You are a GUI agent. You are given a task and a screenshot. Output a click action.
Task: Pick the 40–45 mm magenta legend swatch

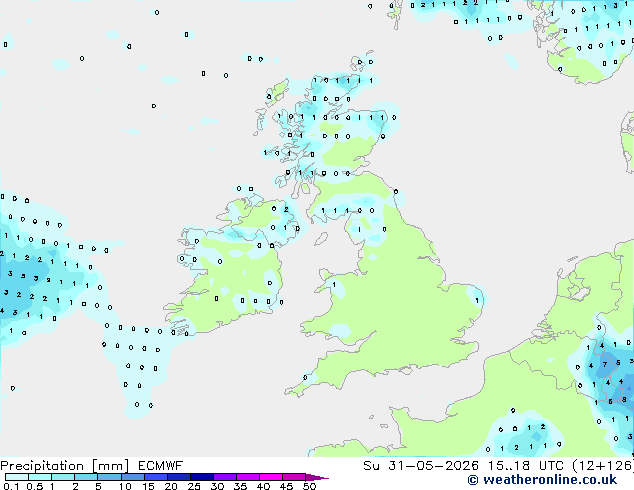click(x=271, y=477)
